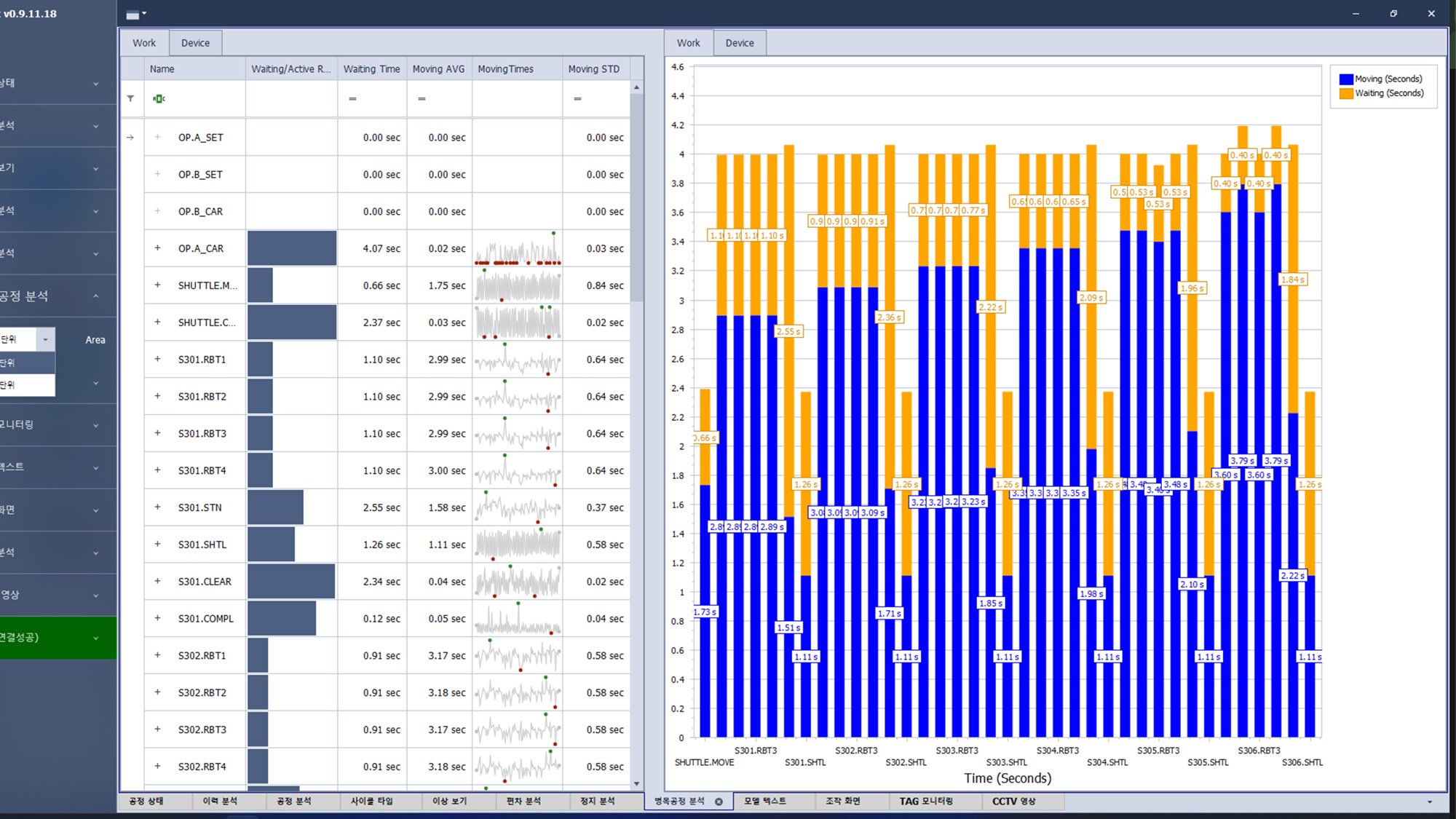Click the row arrow indicator beside OP.A_SET
The image size is (1456, 819).
(x=130, y=138)
